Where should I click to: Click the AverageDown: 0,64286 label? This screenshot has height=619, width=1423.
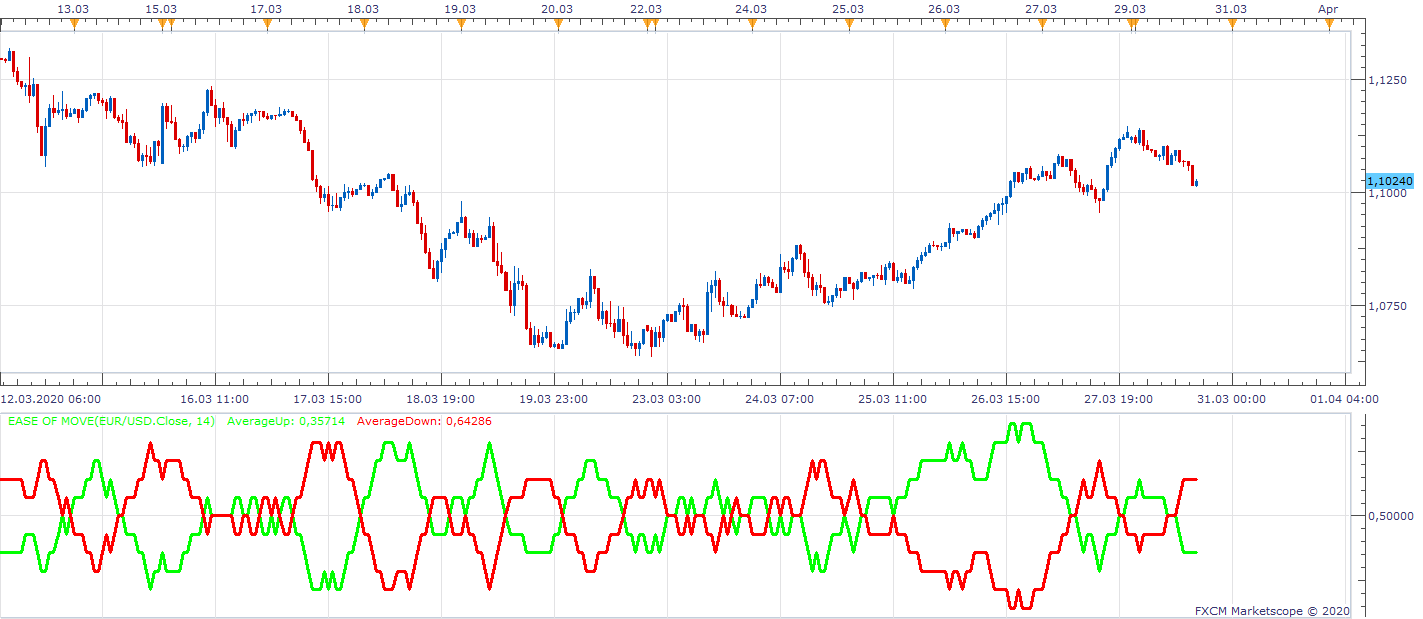424,421
